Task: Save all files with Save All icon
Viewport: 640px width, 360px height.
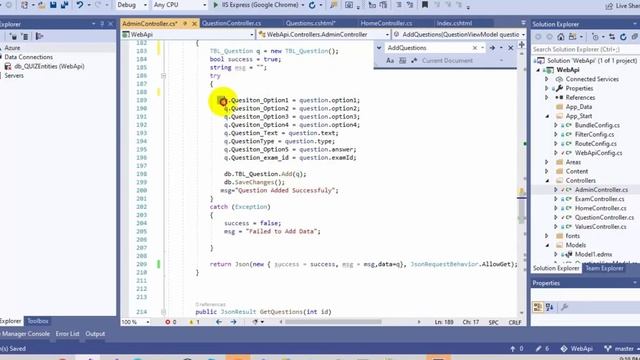Action: (64, 5)
